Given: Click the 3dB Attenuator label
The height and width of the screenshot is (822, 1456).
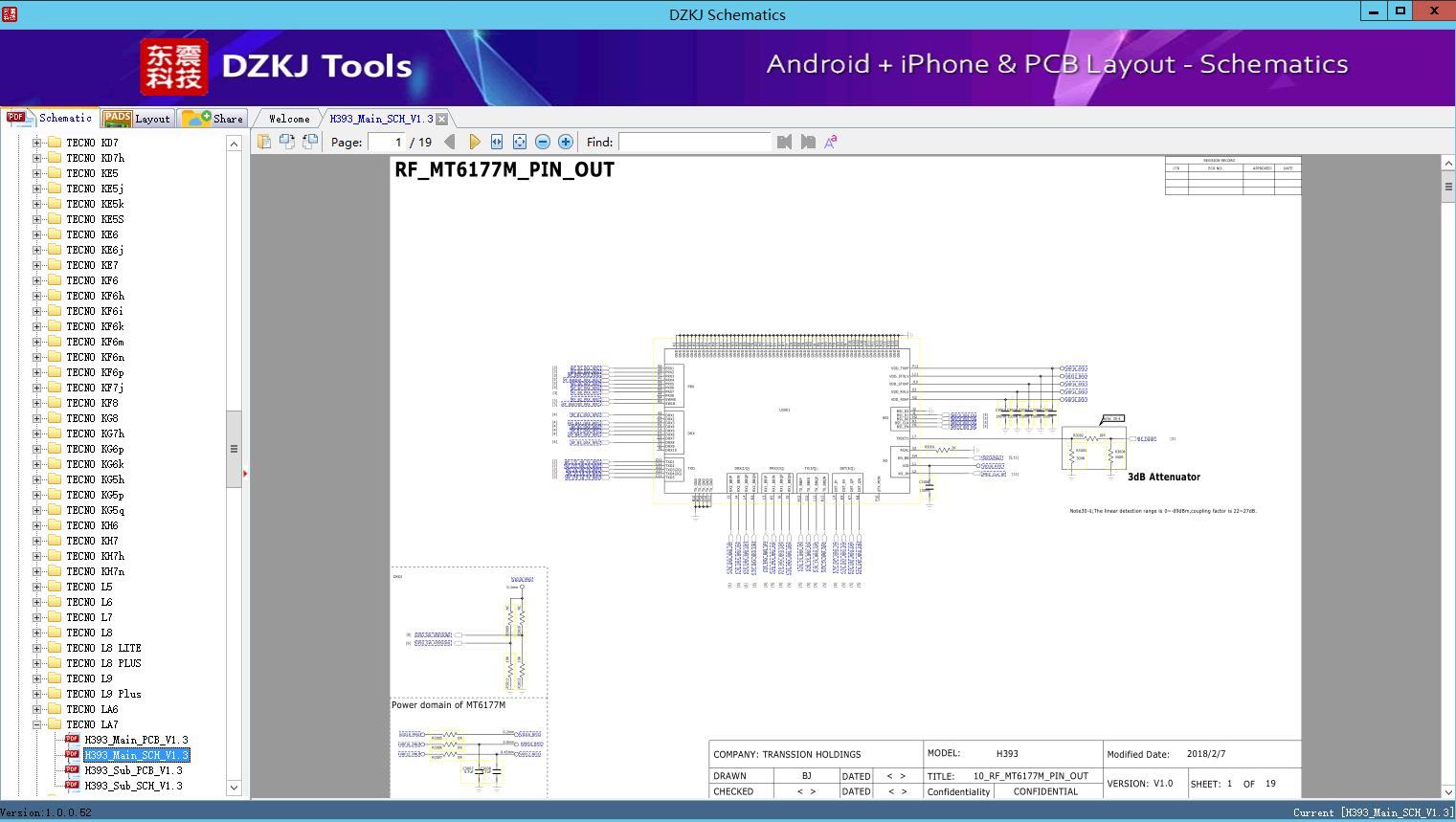Looking at the screenshot, I should [1163, 477].
